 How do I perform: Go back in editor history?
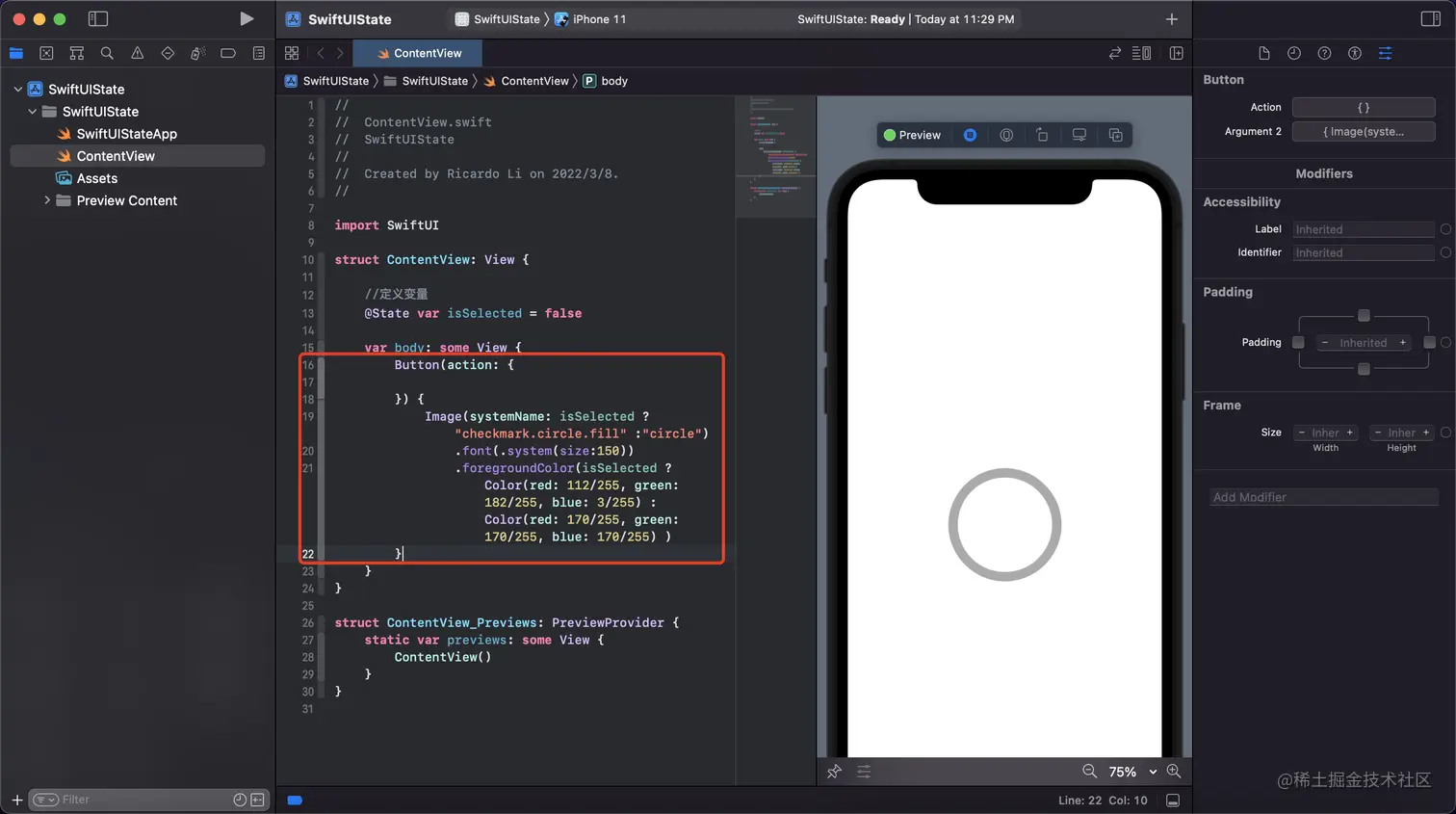click(x=321, y=53)
